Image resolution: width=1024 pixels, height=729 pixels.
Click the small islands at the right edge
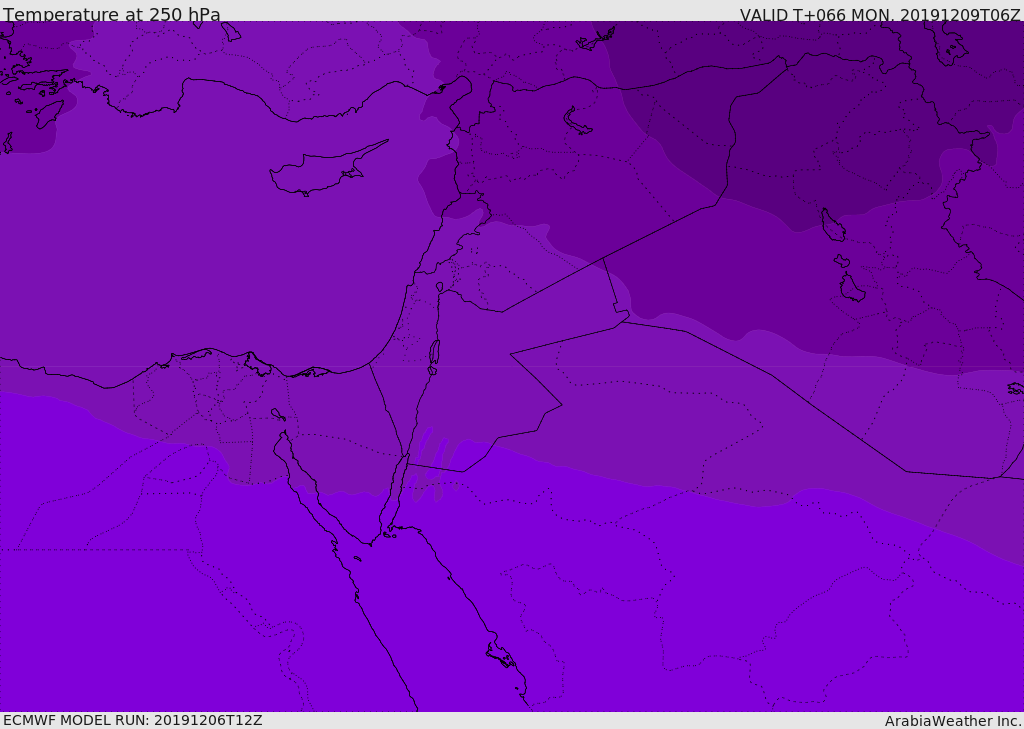point(1016,389)
